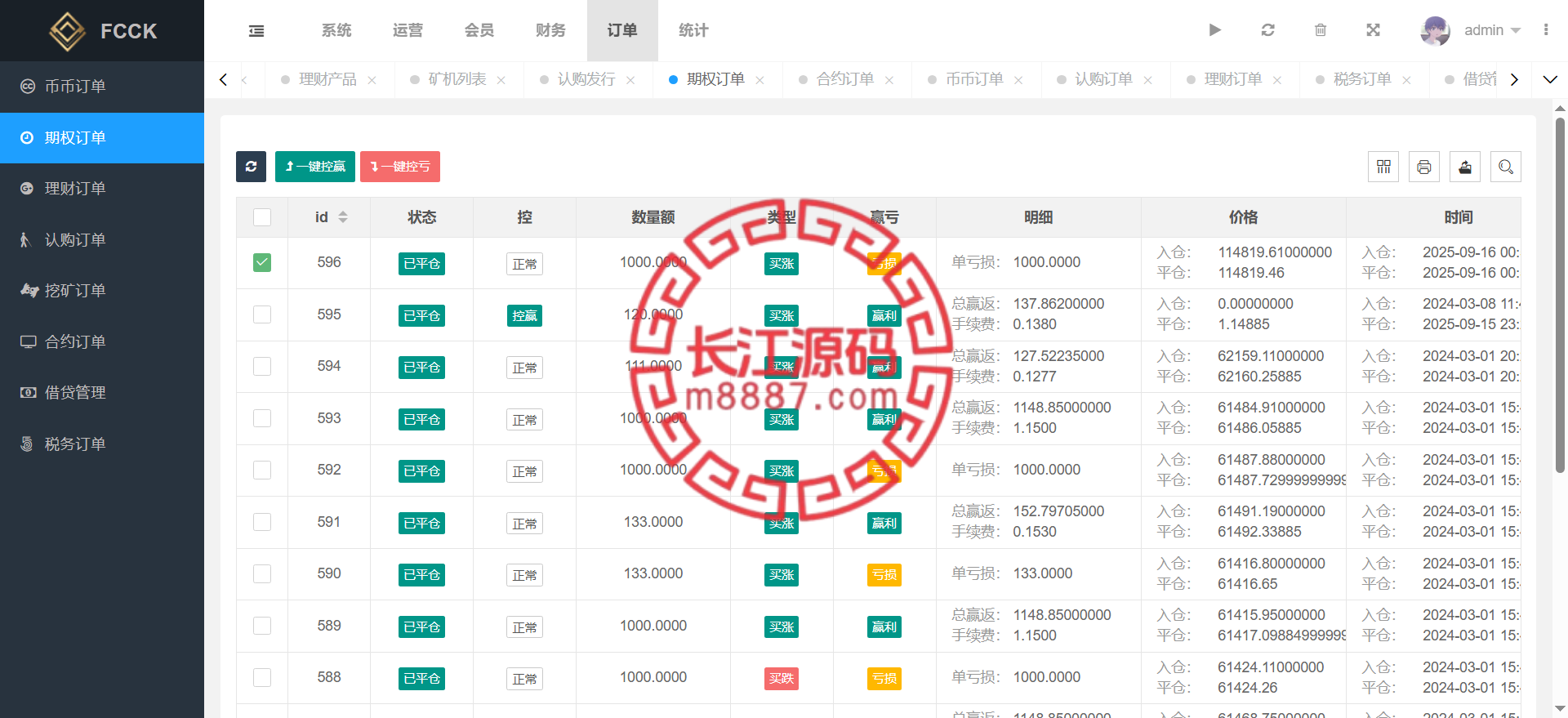Close the 税务订单 tab
Screen dimensions: 1568x718
pyautogui.click(x=1406, y=80)
